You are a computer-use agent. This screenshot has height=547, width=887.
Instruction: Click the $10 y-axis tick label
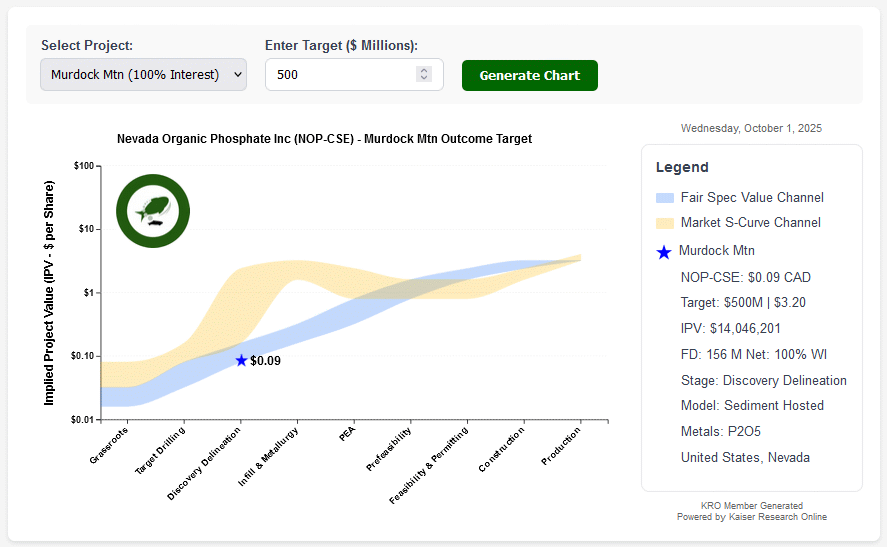click(86, 229)
